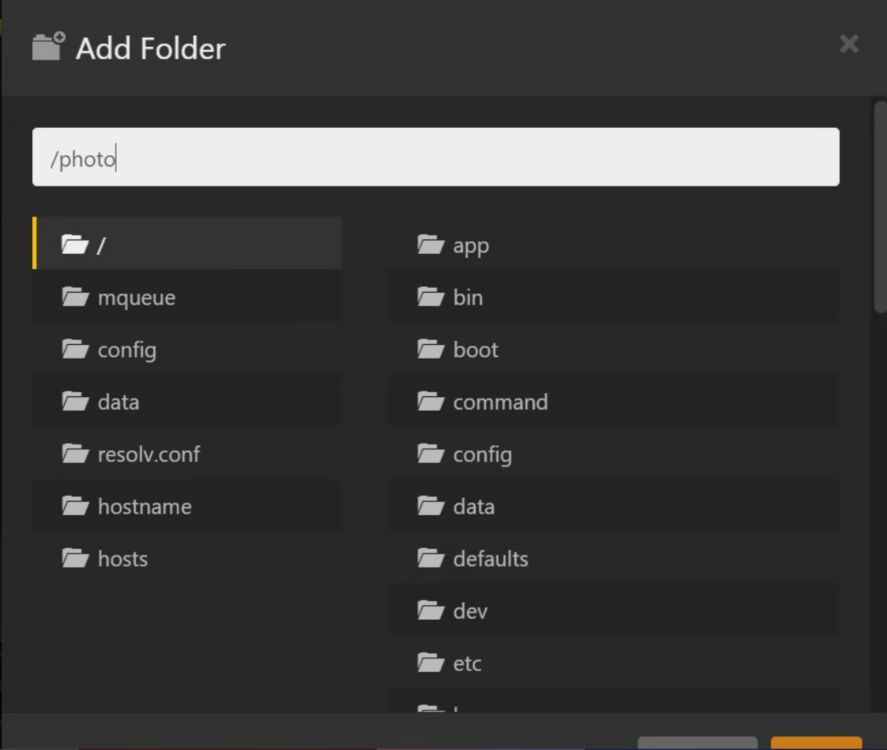Screen dimensions: 887x750
Task: Click the folder icon beside command
Action: click(430, 401)
